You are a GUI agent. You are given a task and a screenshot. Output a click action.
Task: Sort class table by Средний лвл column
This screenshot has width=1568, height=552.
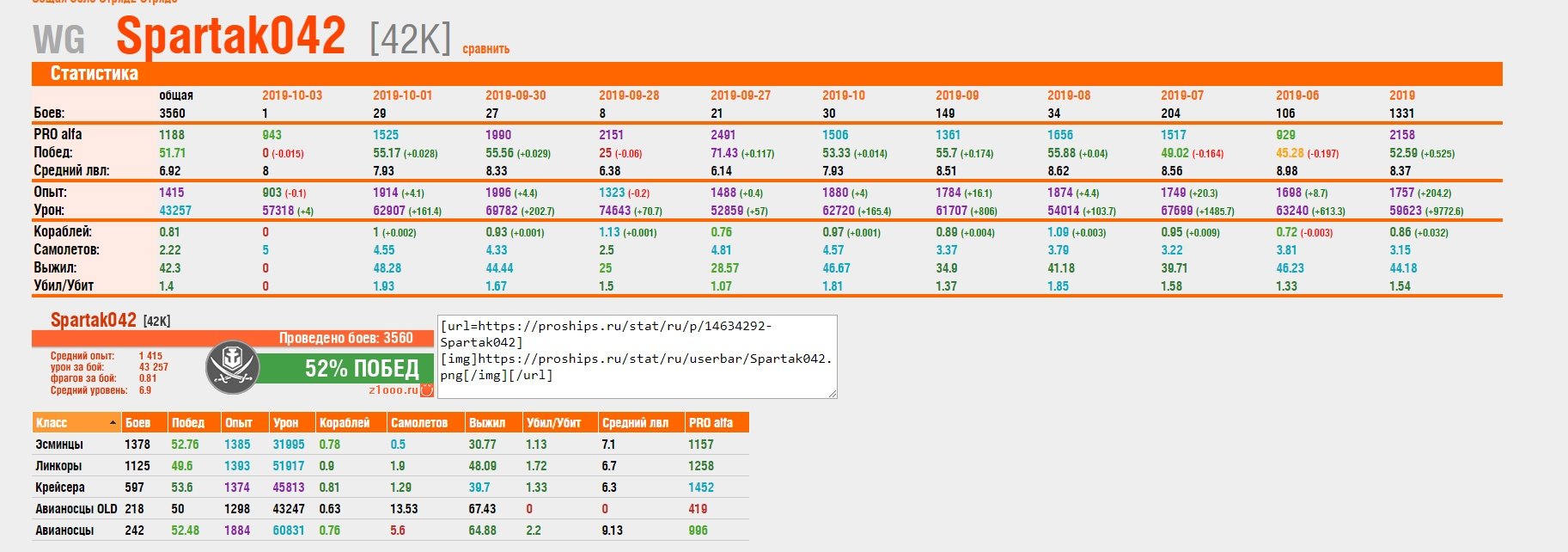[641, 422]
